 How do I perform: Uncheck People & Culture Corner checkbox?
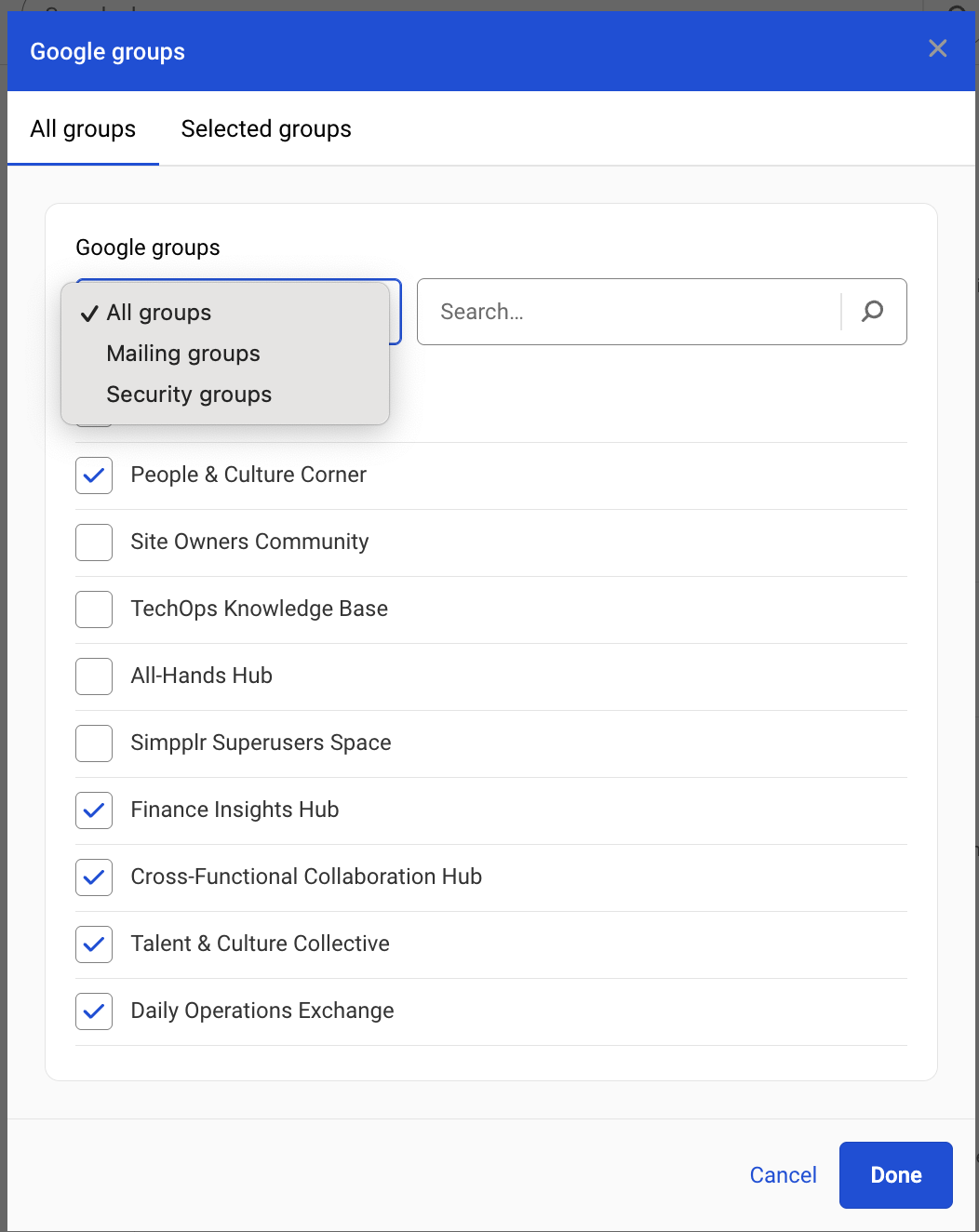(x=94, y=475)
